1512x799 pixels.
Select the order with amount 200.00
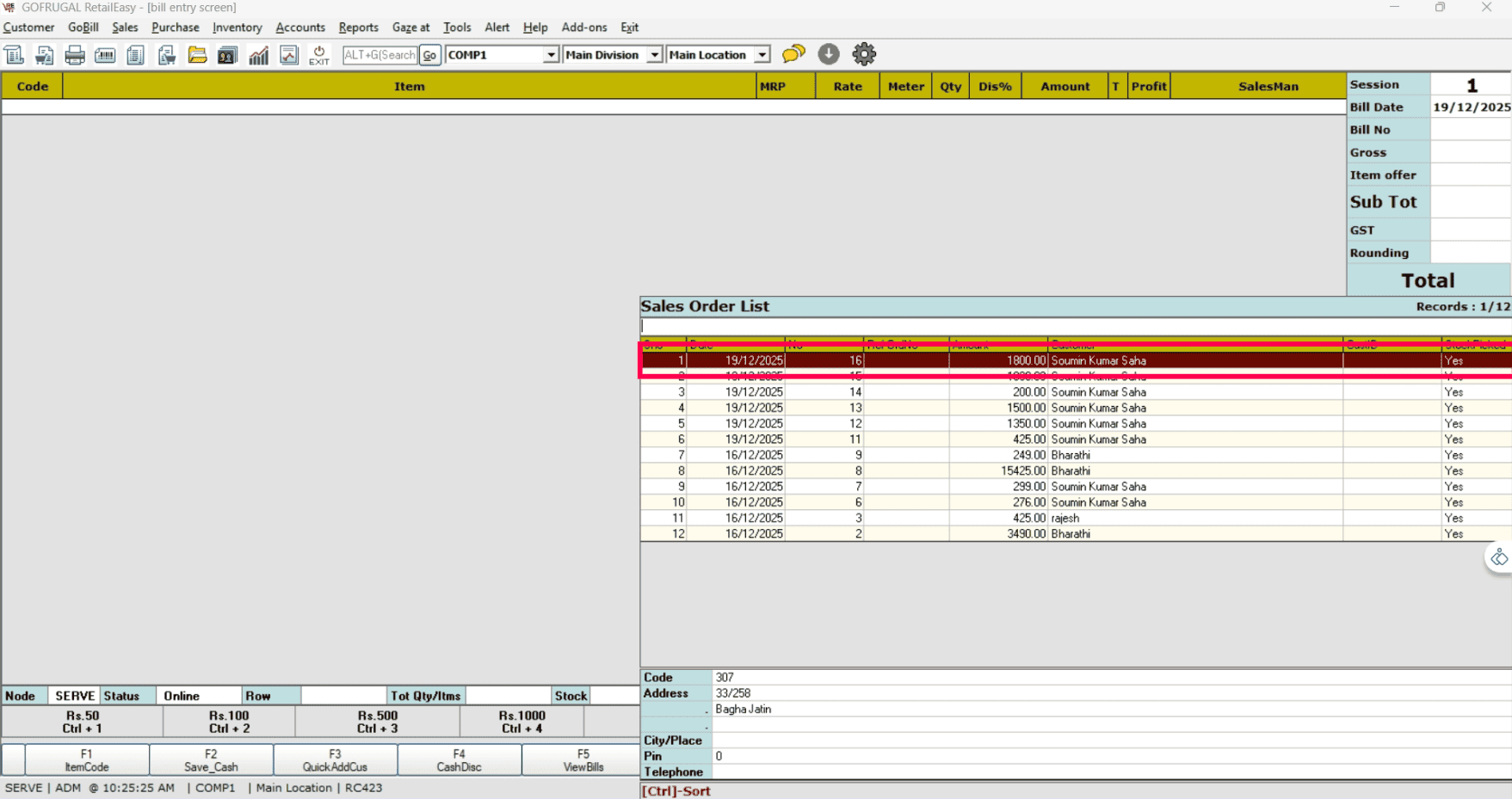[x=1076, y=392]
